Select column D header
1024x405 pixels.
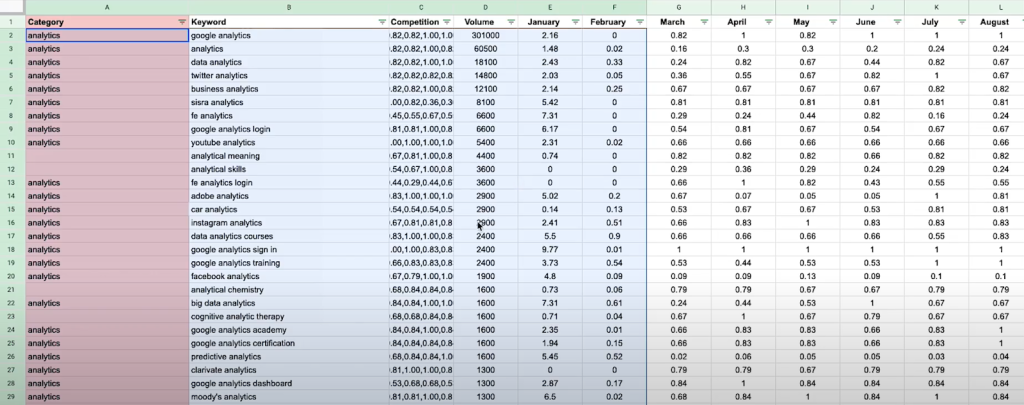(x=484, y=7)
